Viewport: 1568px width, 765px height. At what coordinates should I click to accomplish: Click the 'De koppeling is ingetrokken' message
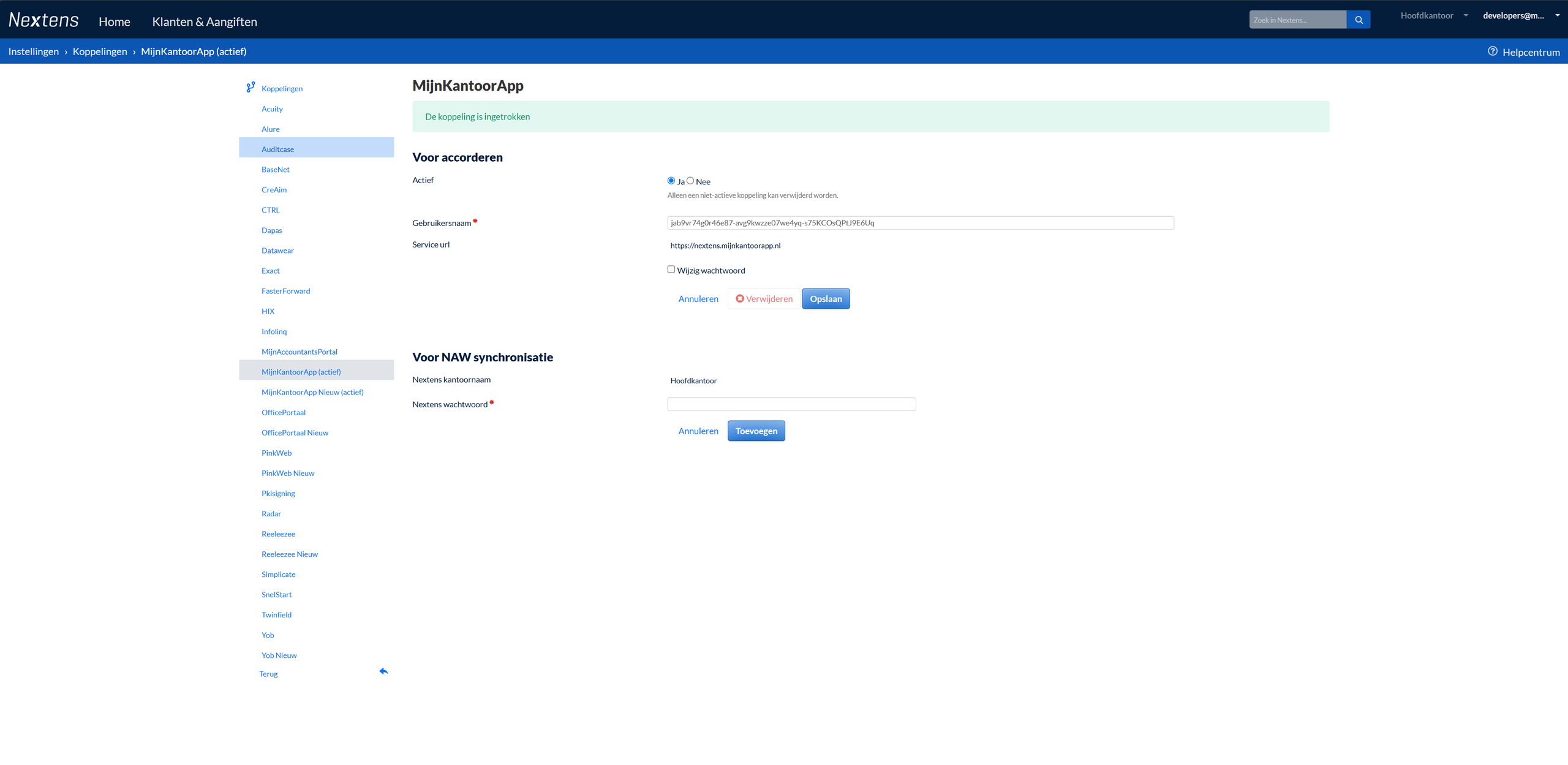(477, 116)
